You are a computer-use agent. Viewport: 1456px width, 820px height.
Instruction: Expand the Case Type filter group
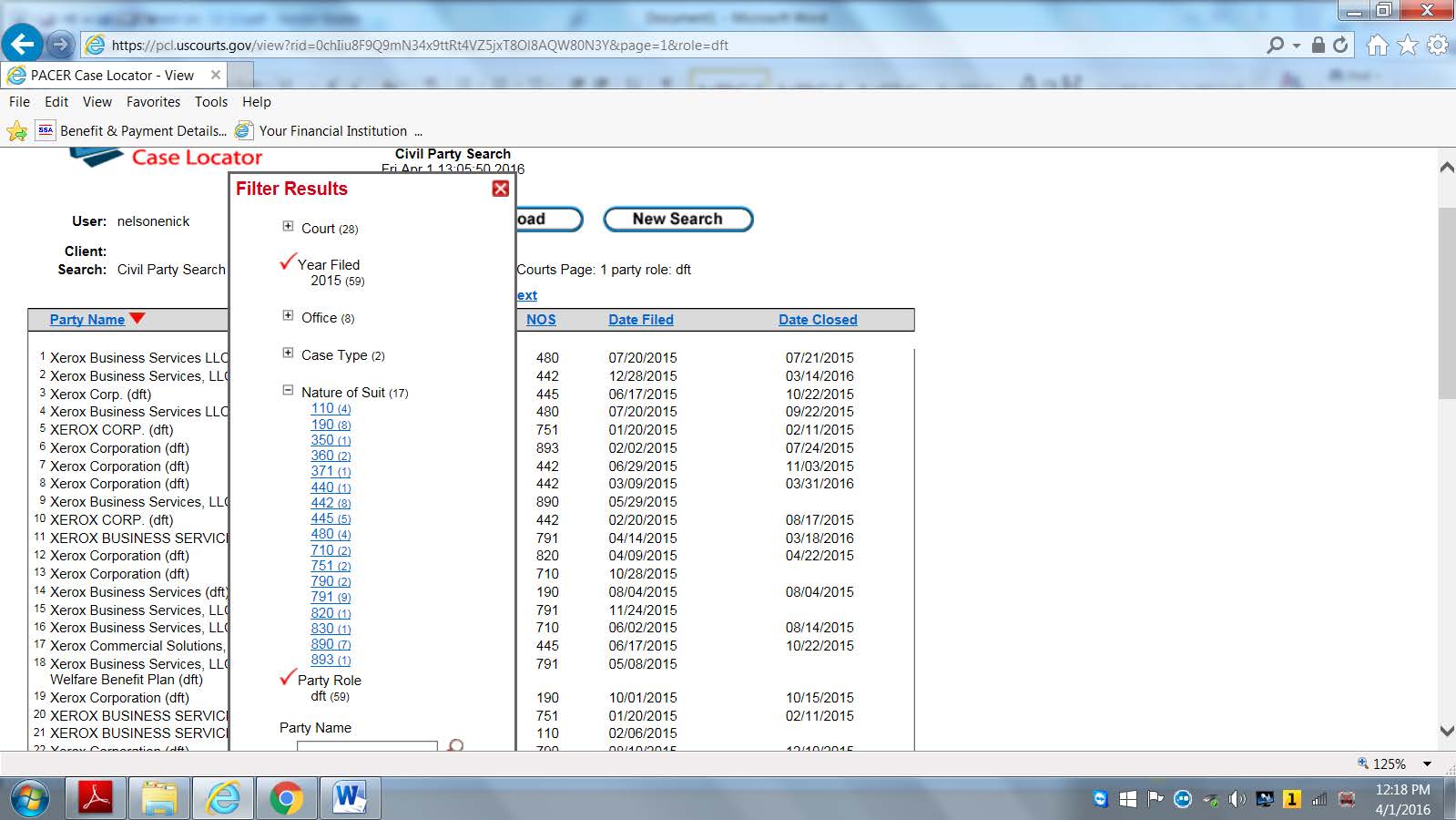coord(288,354)
